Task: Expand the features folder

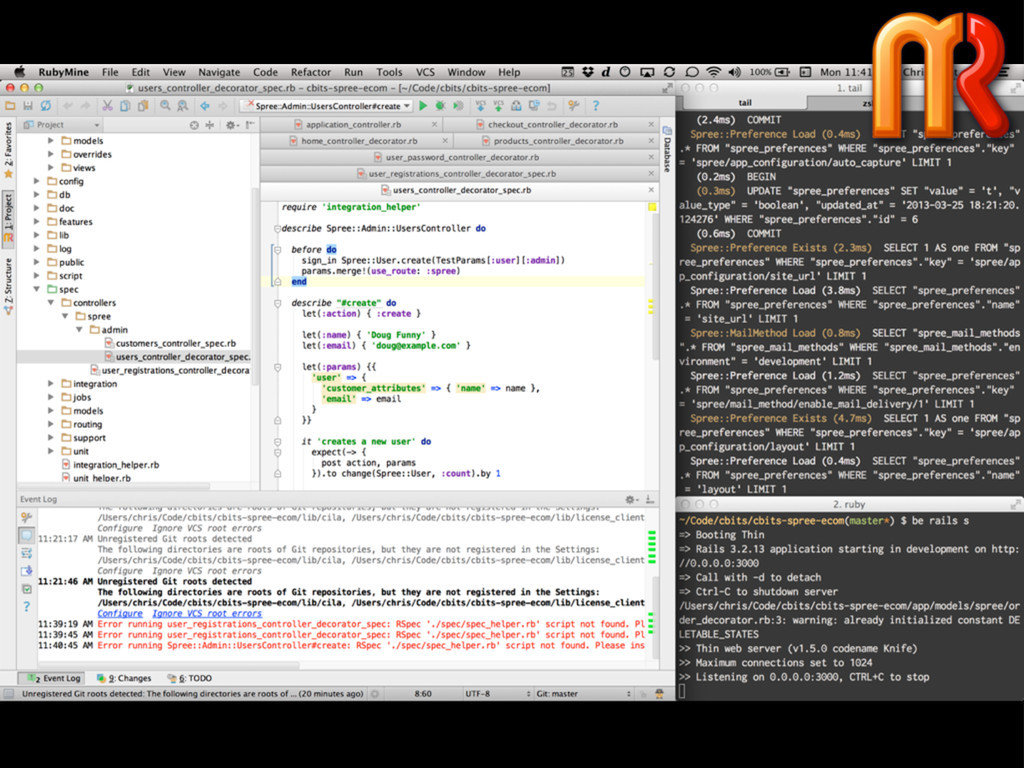Action: (37, 222)
